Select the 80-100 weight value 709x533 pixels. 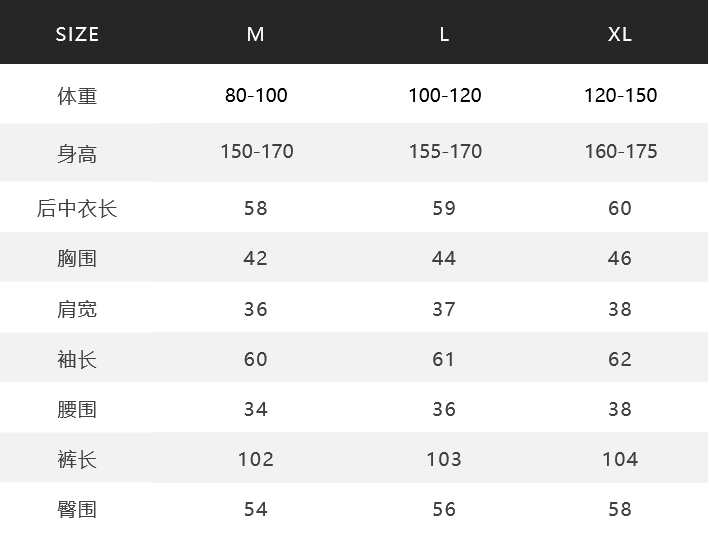pyautogui.click(x=256, y=95)
